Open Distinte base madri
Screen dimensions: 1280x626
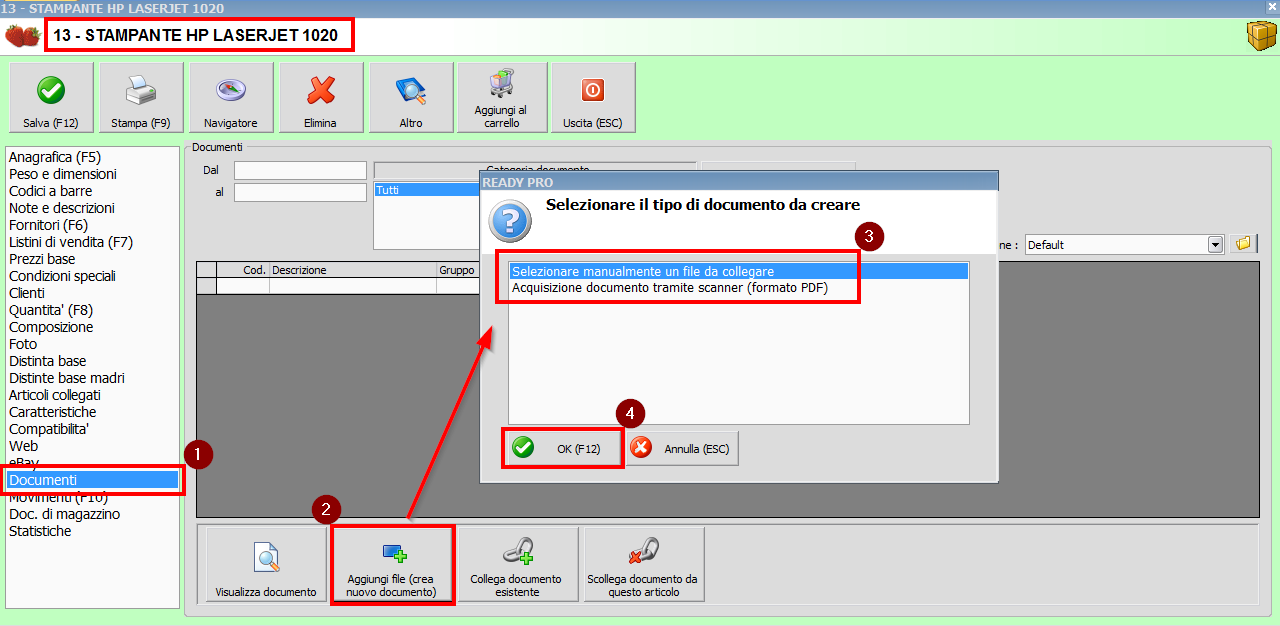[x=67, y=378]
